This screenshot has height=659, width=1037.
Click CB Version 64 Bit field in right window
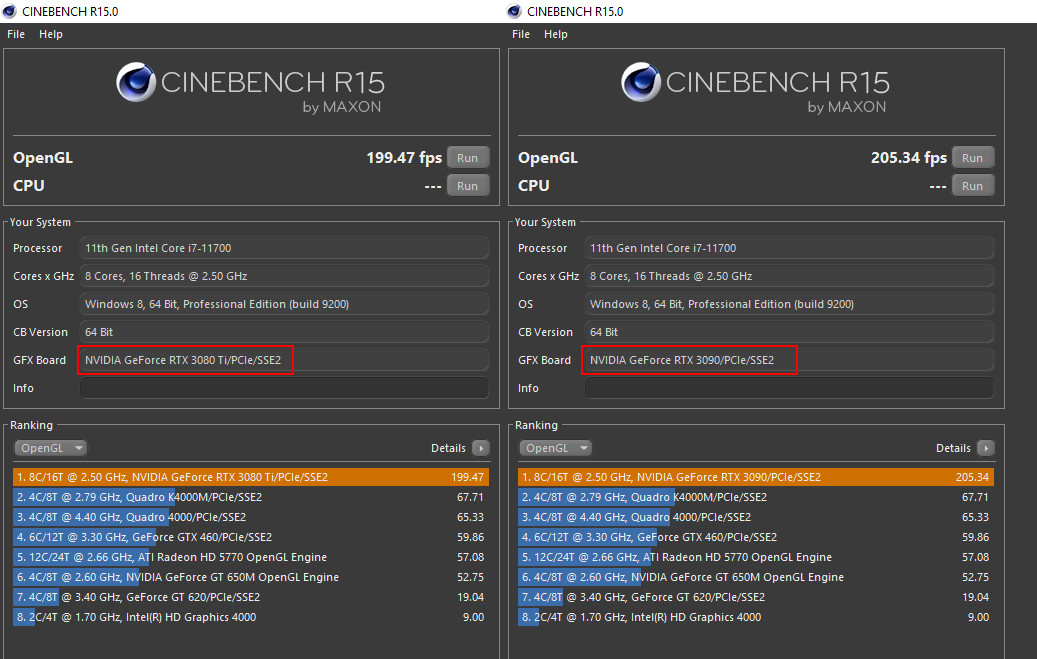point(789,332)
